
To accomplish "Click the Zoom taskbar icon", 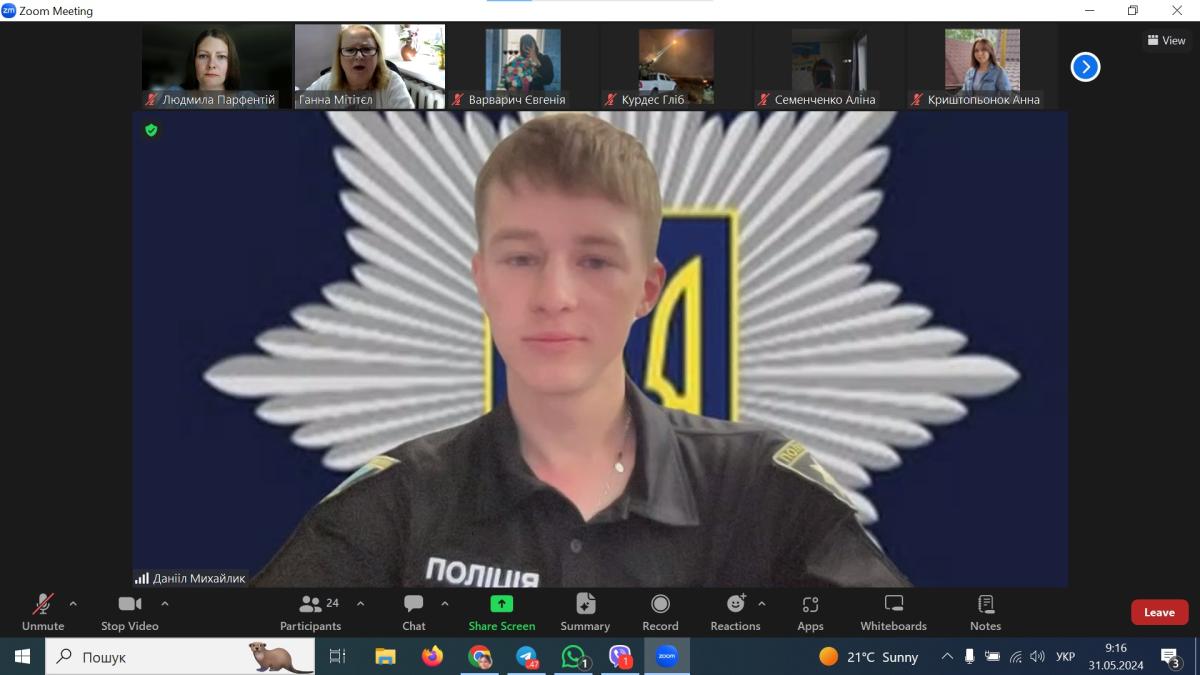I will pyautogui.click(x=667, y=656).
